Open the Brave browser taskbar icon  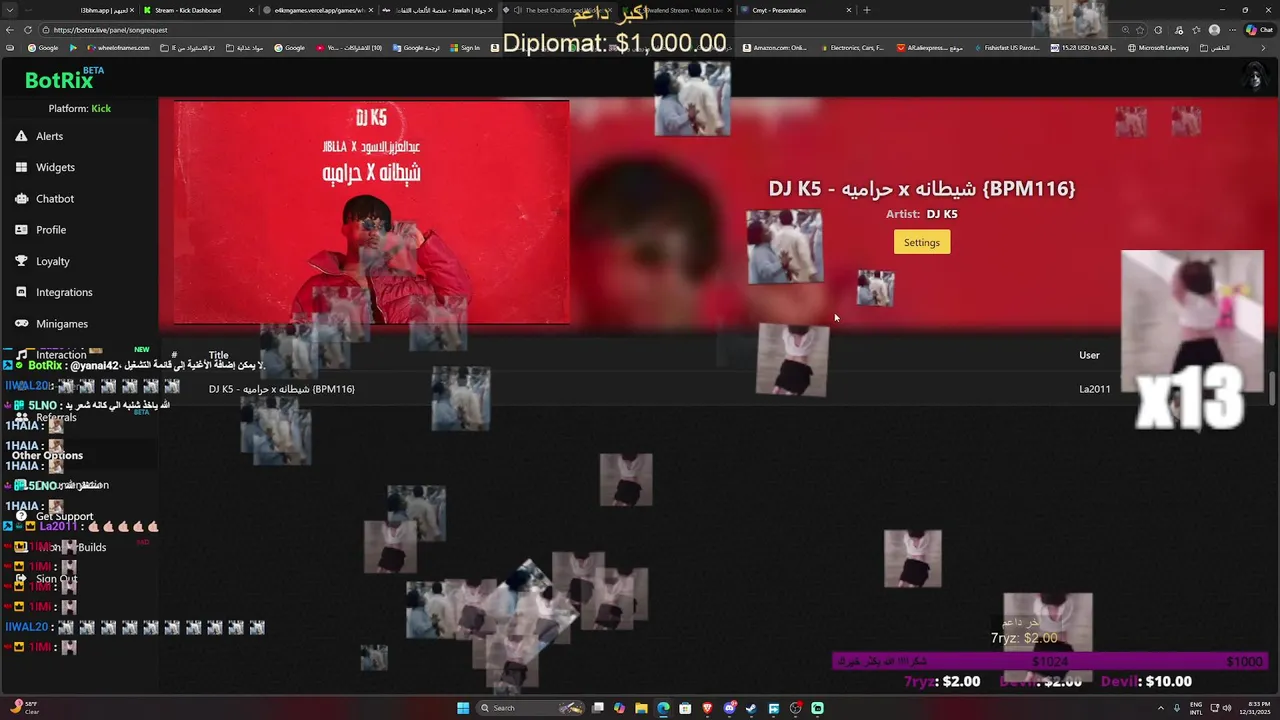[708, 708]
